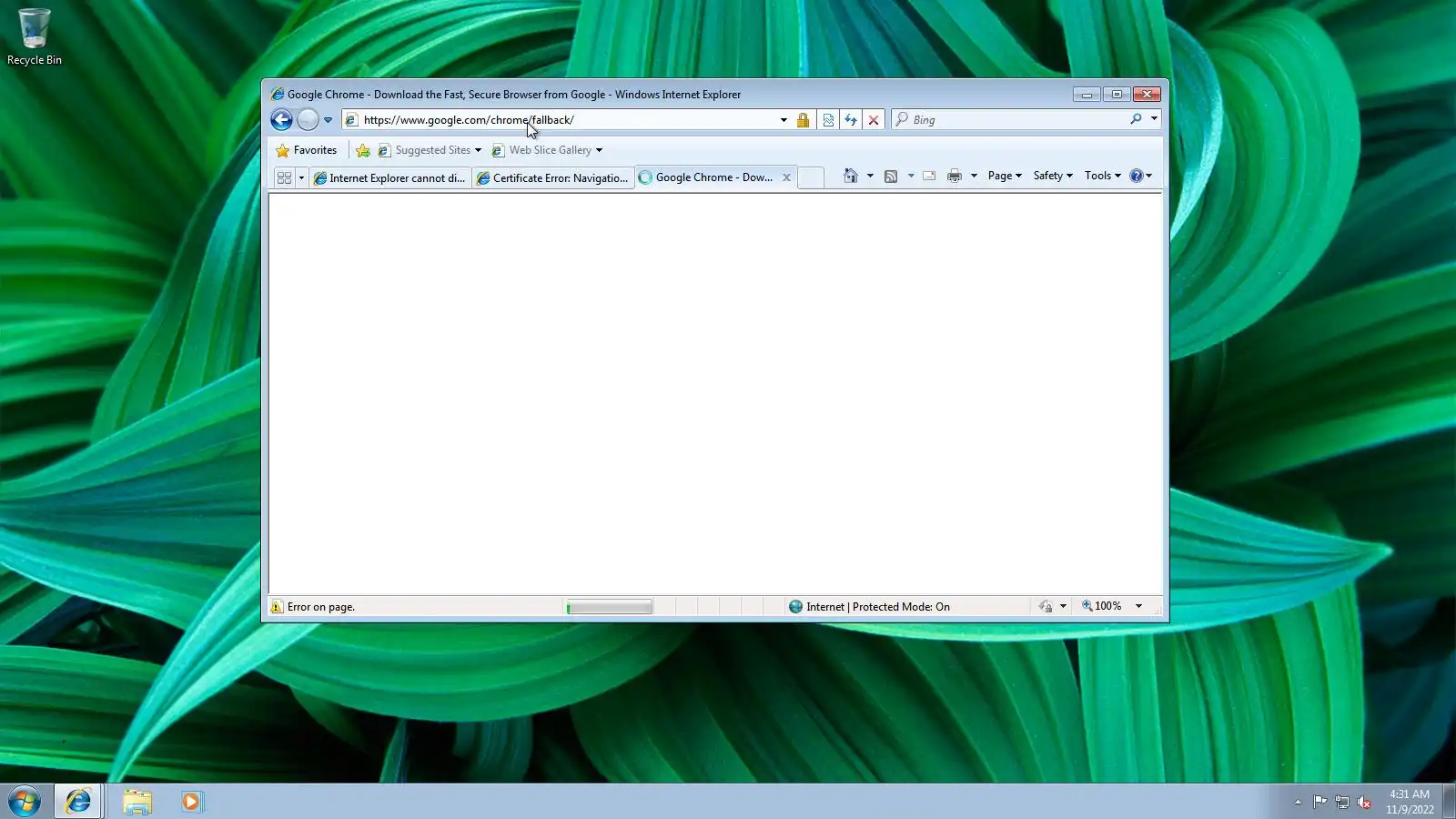
Task: Switch to Certificate Error tab
Action: tap(552, 178)
